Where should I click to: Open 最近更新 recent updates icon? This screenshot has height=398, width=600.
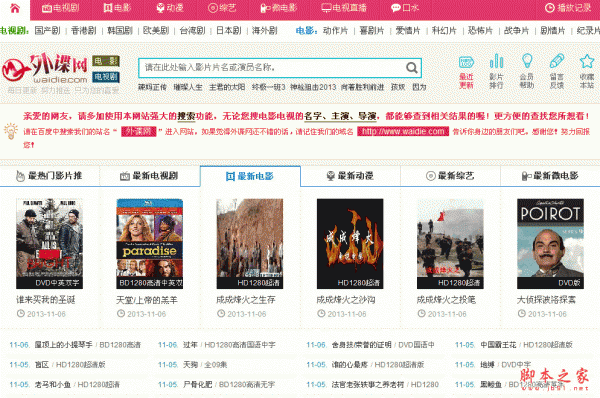pos(466,72)
